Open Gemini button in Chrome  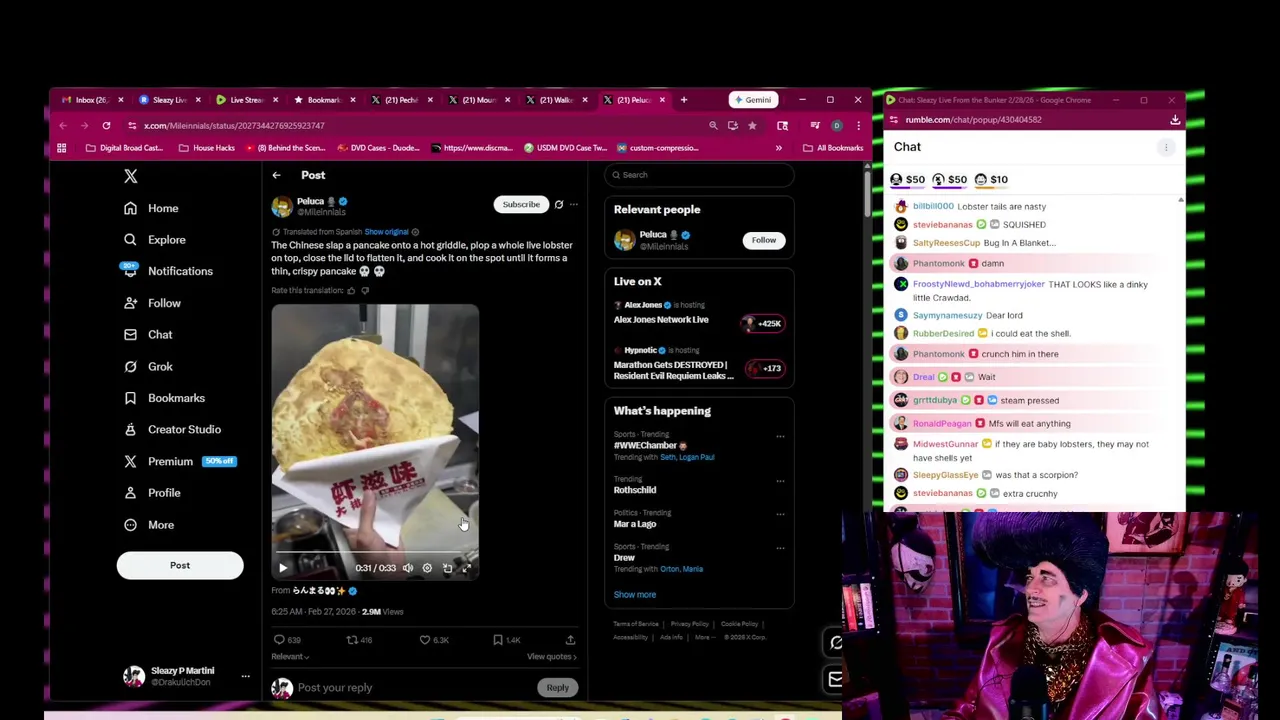tap(752, 100)
